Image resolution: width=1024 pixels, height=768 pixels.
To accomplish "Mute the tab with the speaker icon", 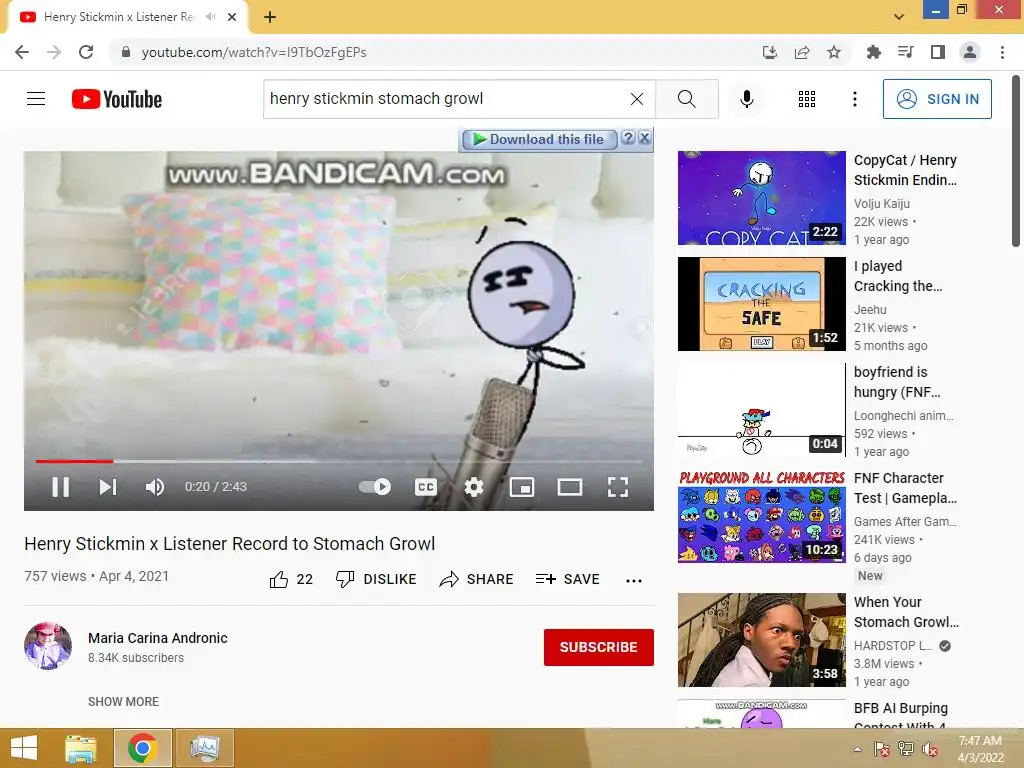I will click(210, 17).
